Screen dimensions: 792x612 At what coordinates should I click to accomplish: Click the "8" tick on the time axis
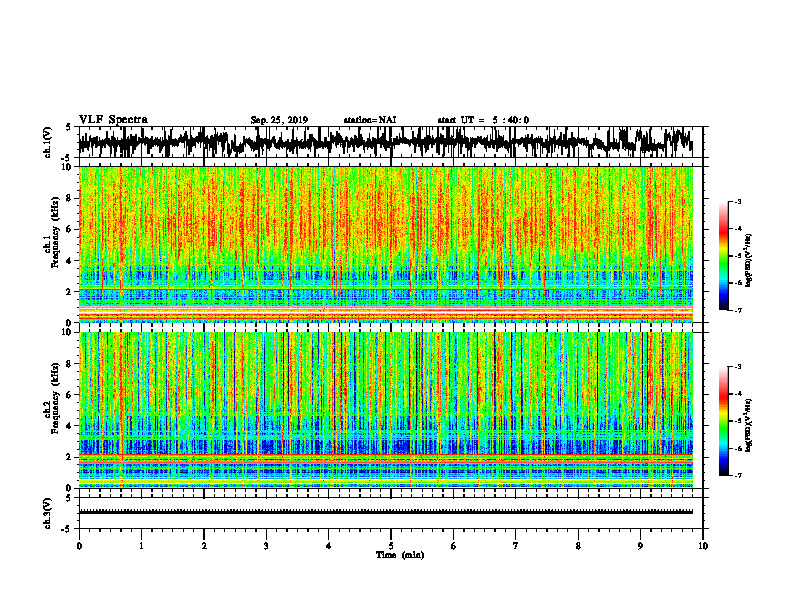[x=578, y=546]
